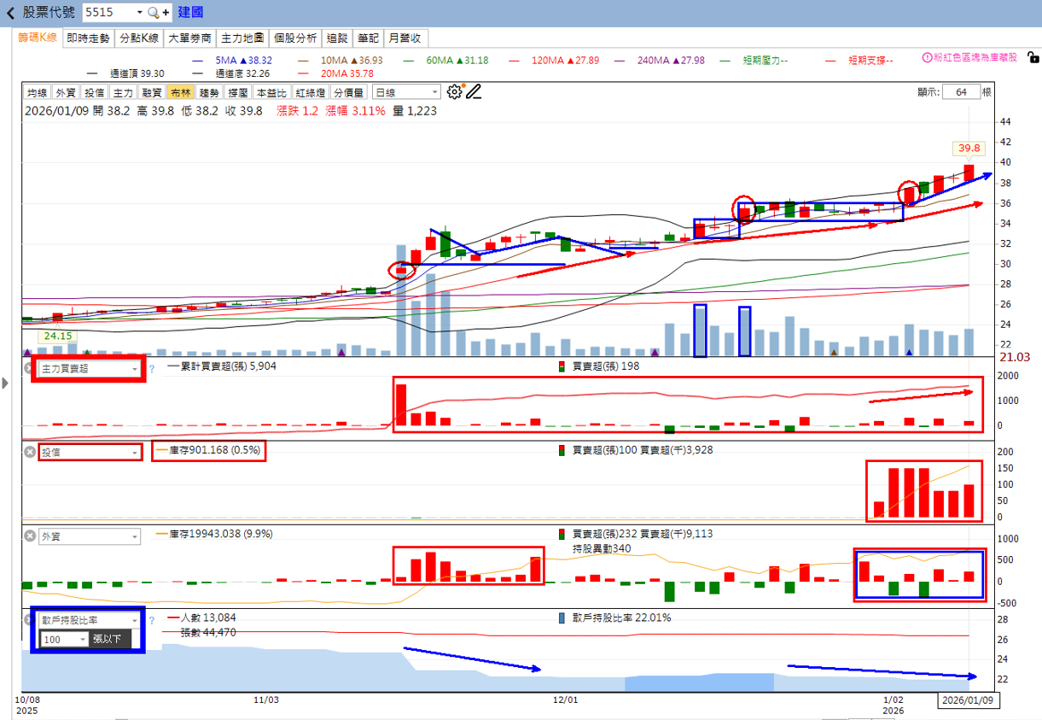This screenshot has width=1042, height=720.
Task: Click the 2026/01/09 date marker
Action: point(968,700)
